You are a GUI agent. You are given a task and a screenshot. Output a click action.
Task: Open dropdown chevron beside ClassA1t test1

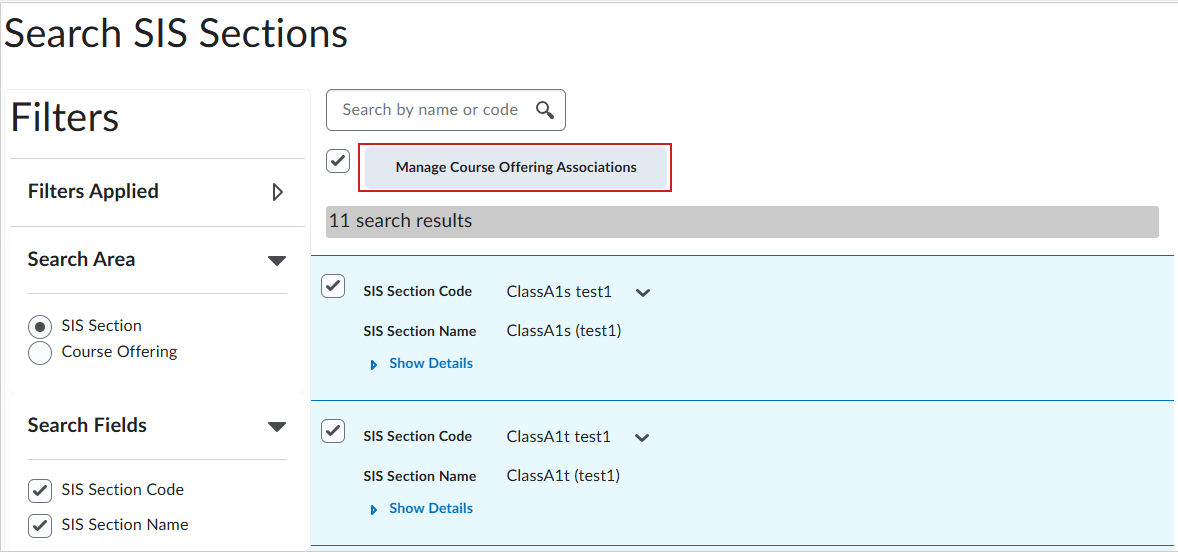pyautogui.click(x=643, y=438)
